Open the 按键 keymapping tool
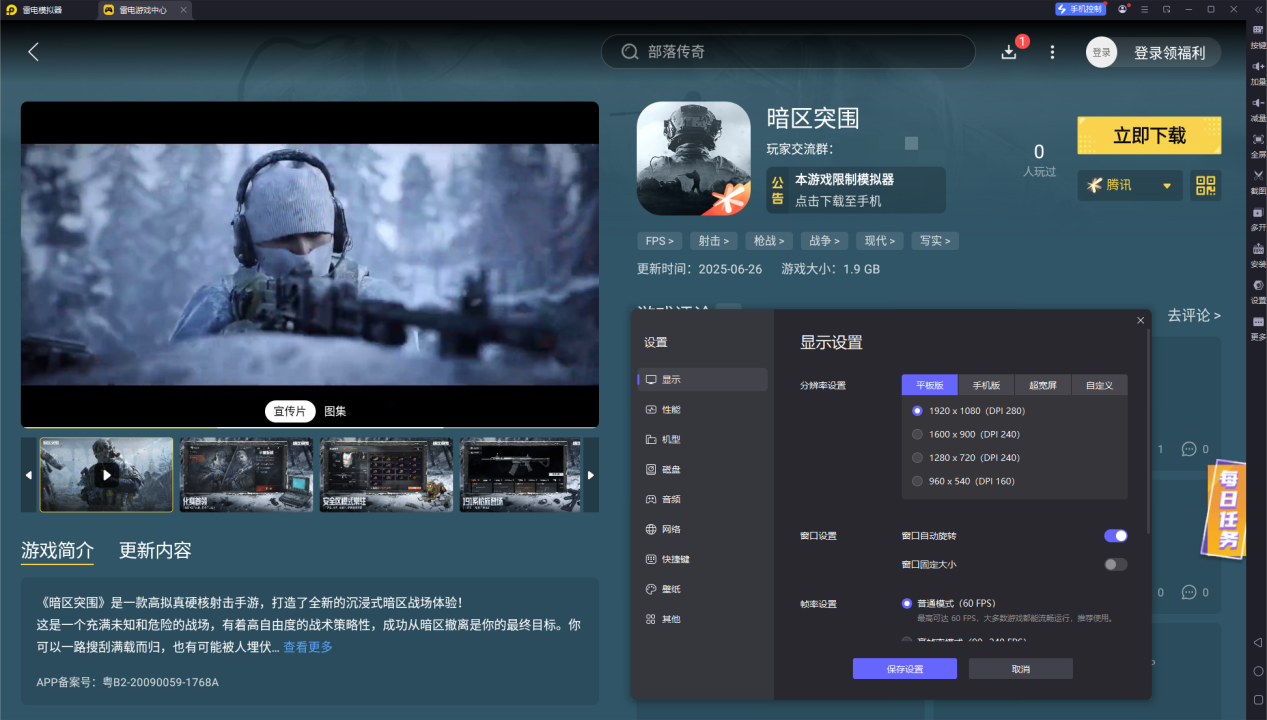The width and height of the screenshot is (1267, 720). (x=1258, y=38)
